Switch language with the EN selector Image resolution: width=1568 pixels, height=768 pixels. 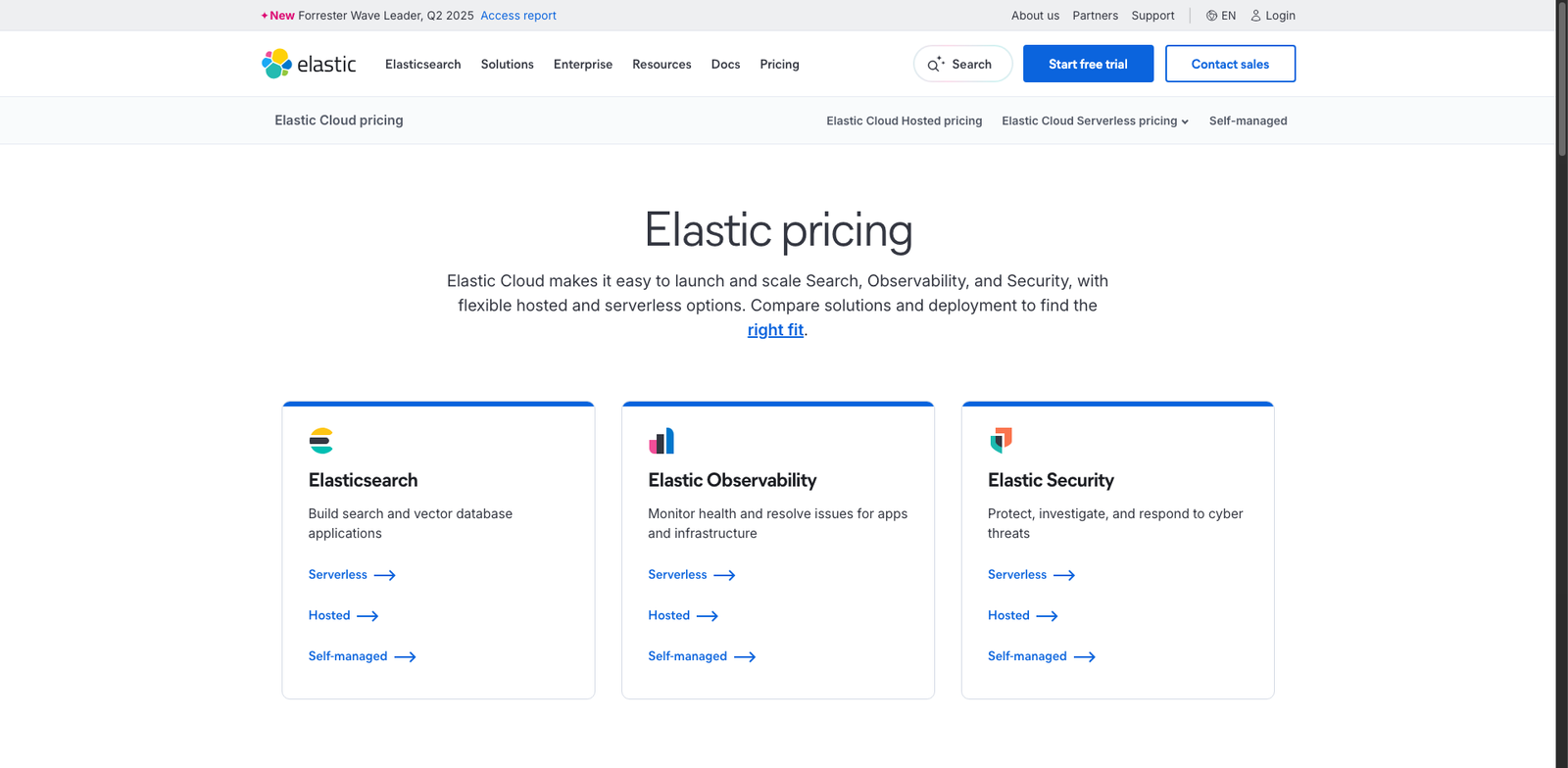pos(1221,16)
